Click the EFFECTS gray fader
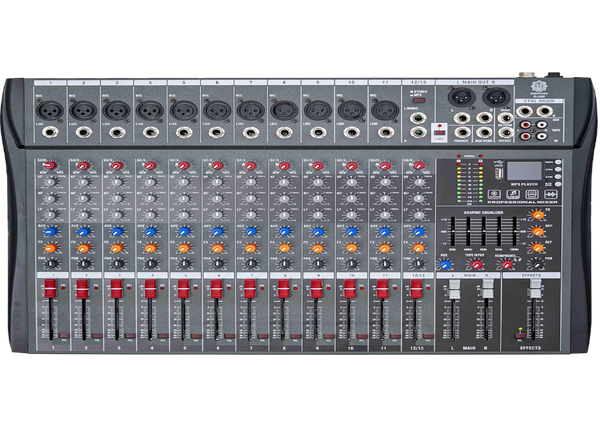Image resolution: width=600 pixels, height=427 pixels. click(x=535, y=290)
